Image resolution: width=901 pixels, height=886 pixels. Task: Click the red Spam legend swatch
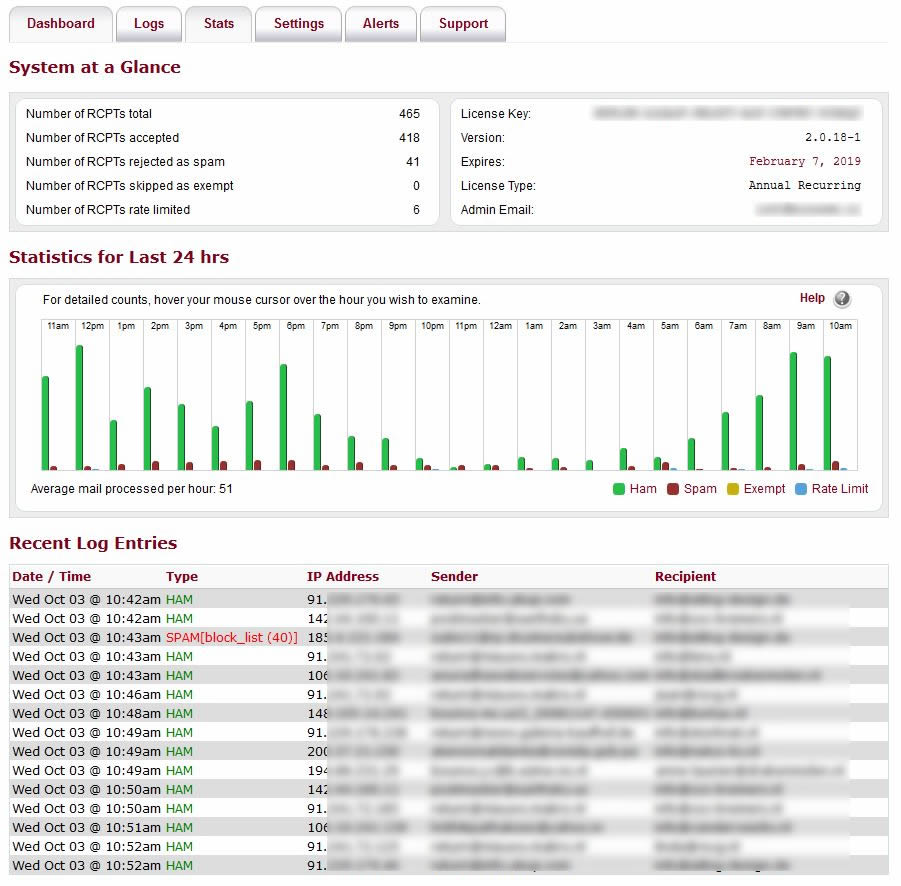coord(673,489)
